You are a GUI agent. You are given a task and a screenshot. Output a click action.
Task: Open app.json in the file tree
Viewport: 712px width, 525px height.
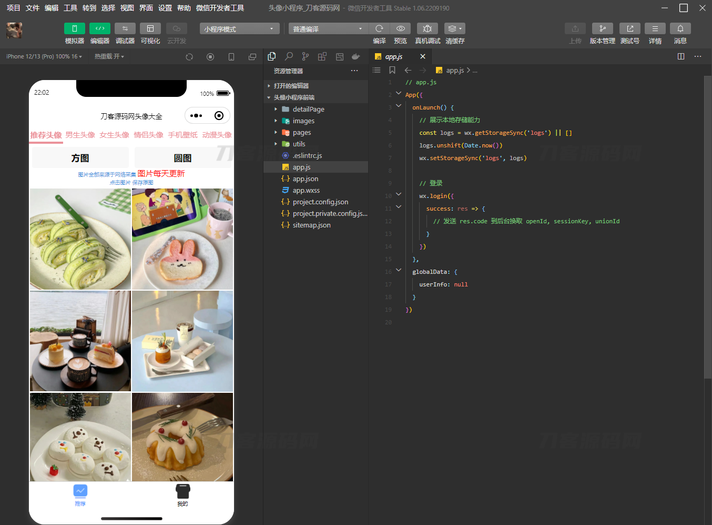click(305, 178)
